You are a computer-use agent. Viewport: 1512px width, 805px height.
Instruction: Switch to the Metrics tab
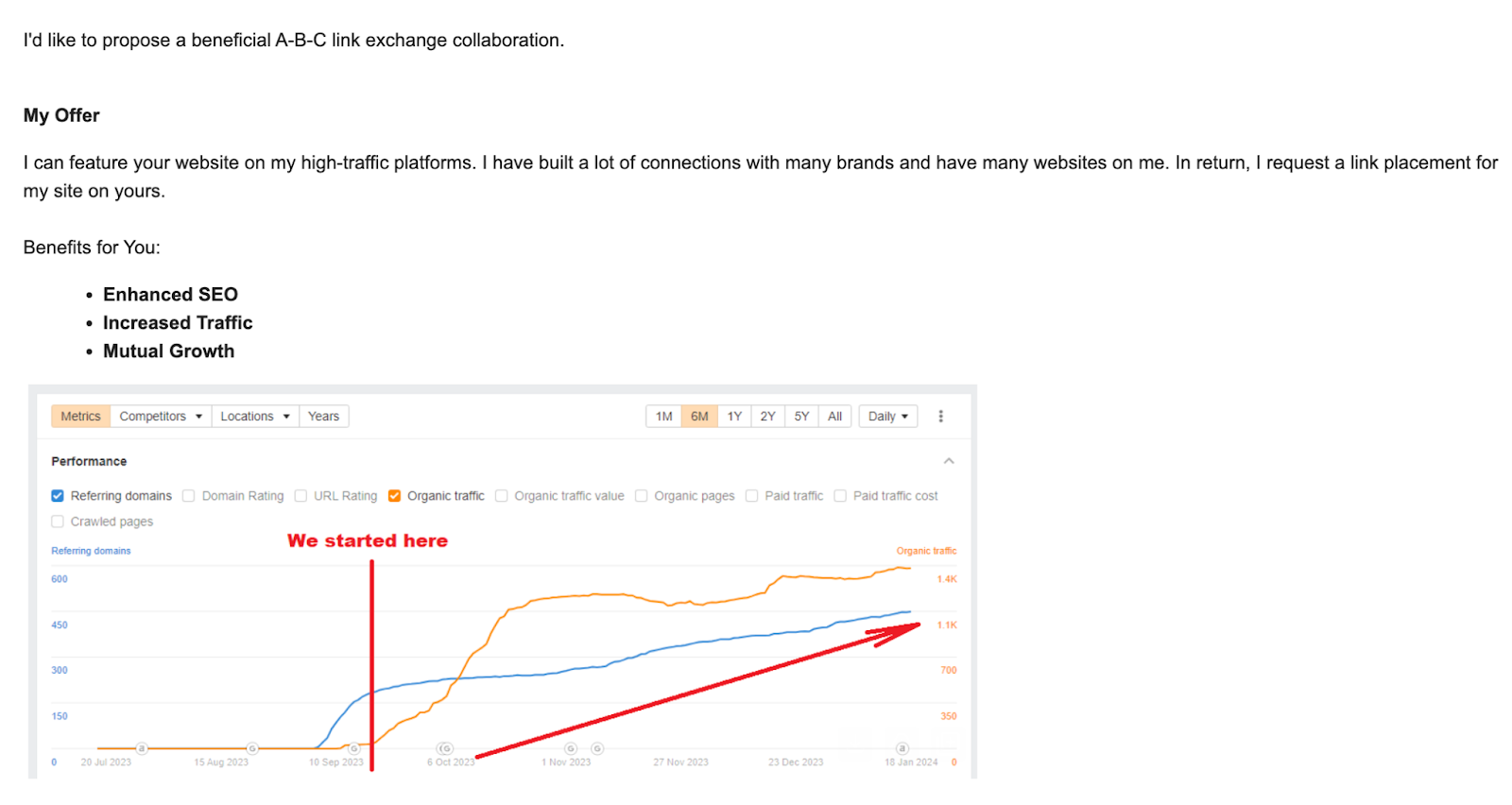click(x=80, y=417)
